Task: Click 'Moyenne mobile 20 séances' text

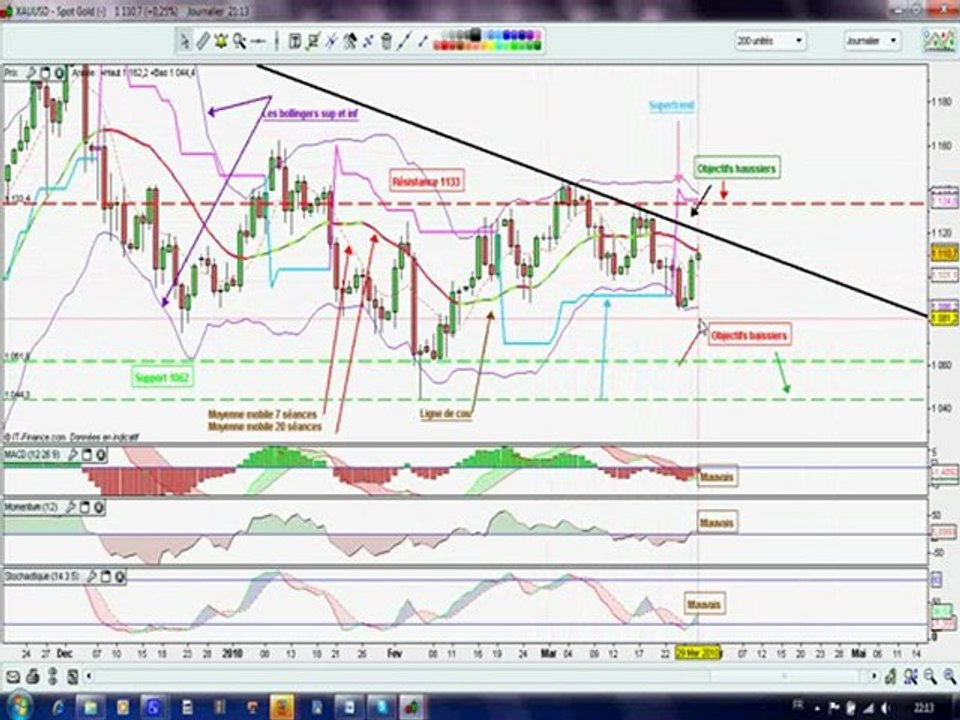Action: (264, 426)
